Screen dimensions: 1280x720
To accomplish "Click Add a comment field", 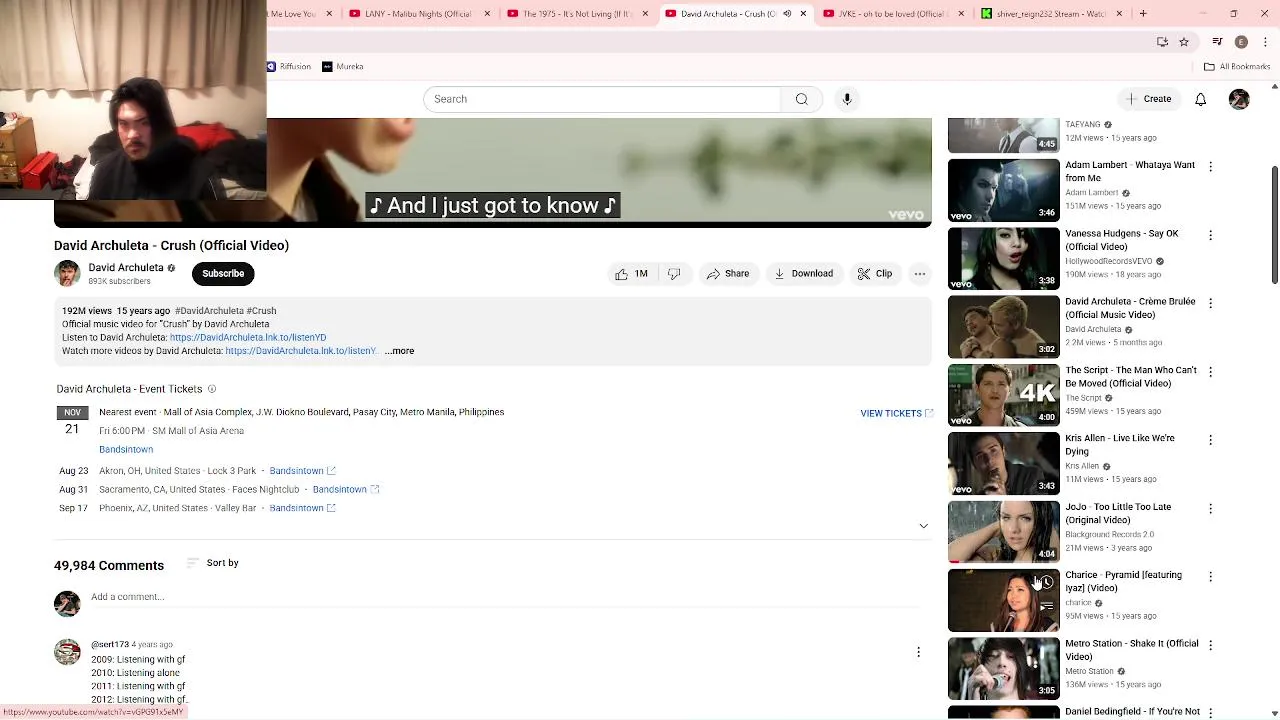I will (x=505, y=597).
